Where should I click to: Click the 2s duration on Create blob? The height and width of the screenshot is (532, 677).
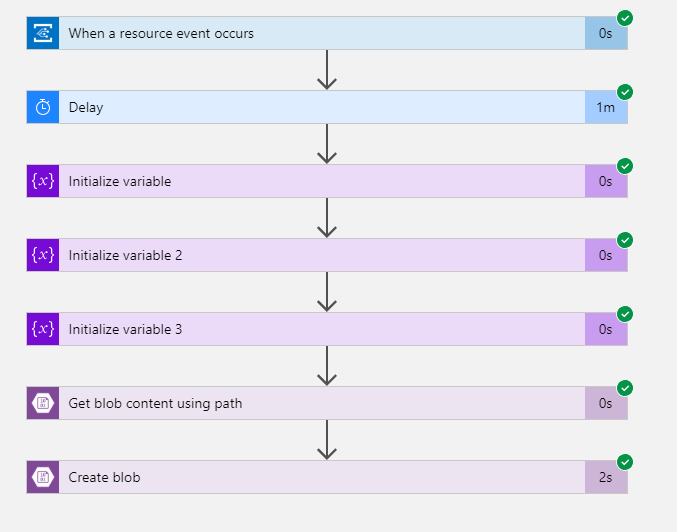coord(606,477)
